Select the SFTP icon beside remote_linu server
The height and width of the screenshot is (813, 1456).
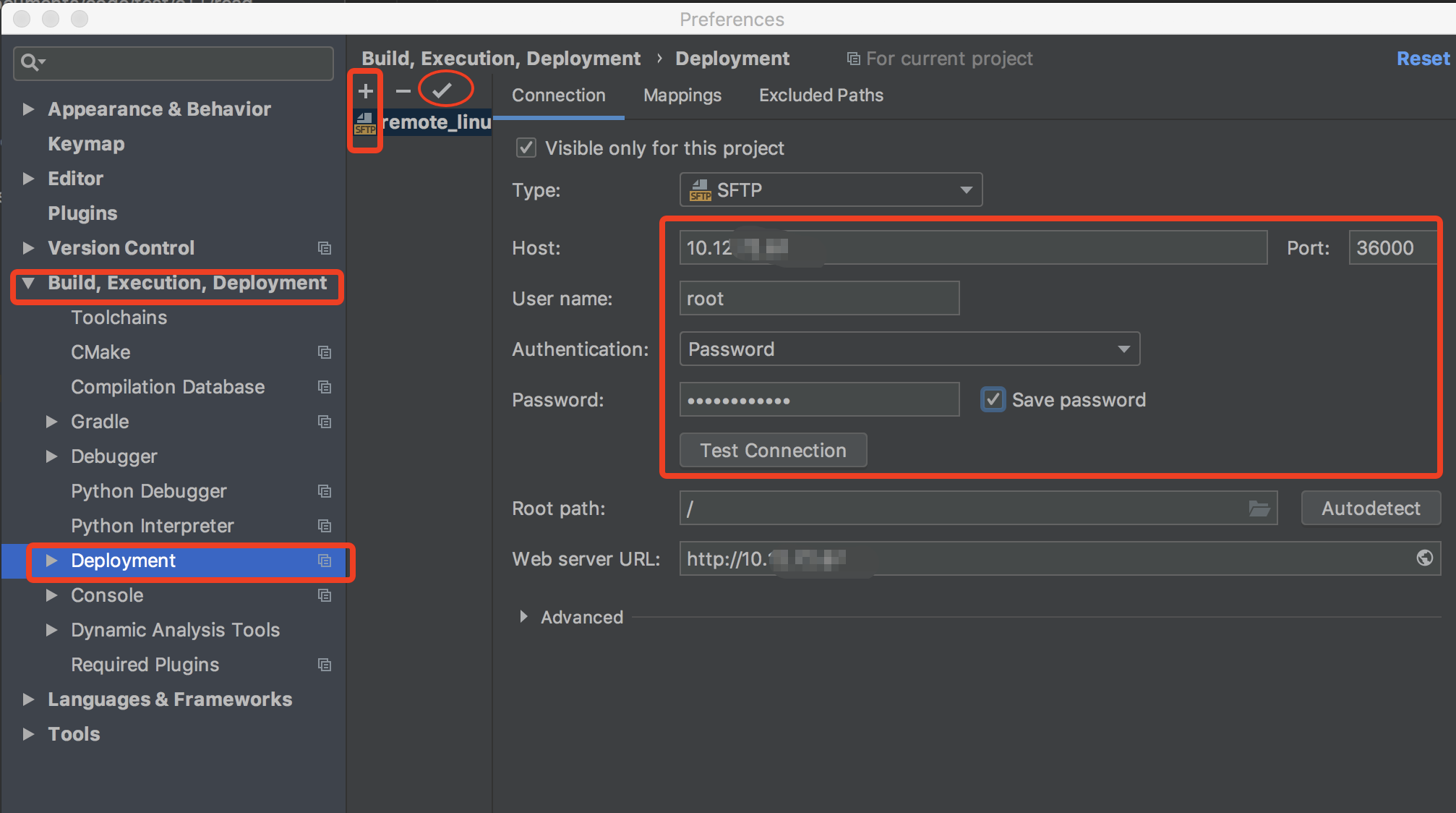click(x=365, y=123)
